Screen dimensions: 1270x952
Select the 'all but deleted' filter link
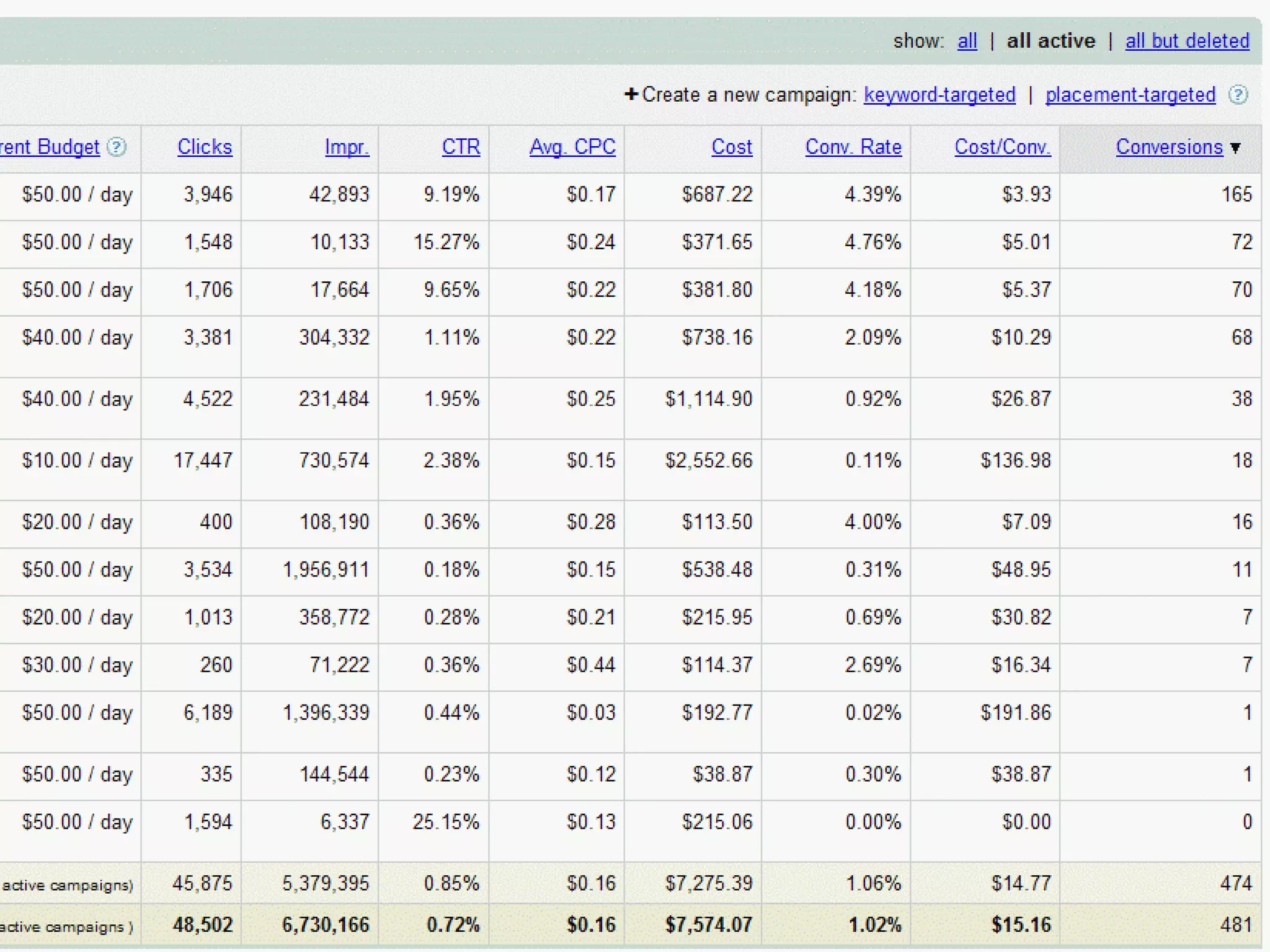tap(1187, 41)
